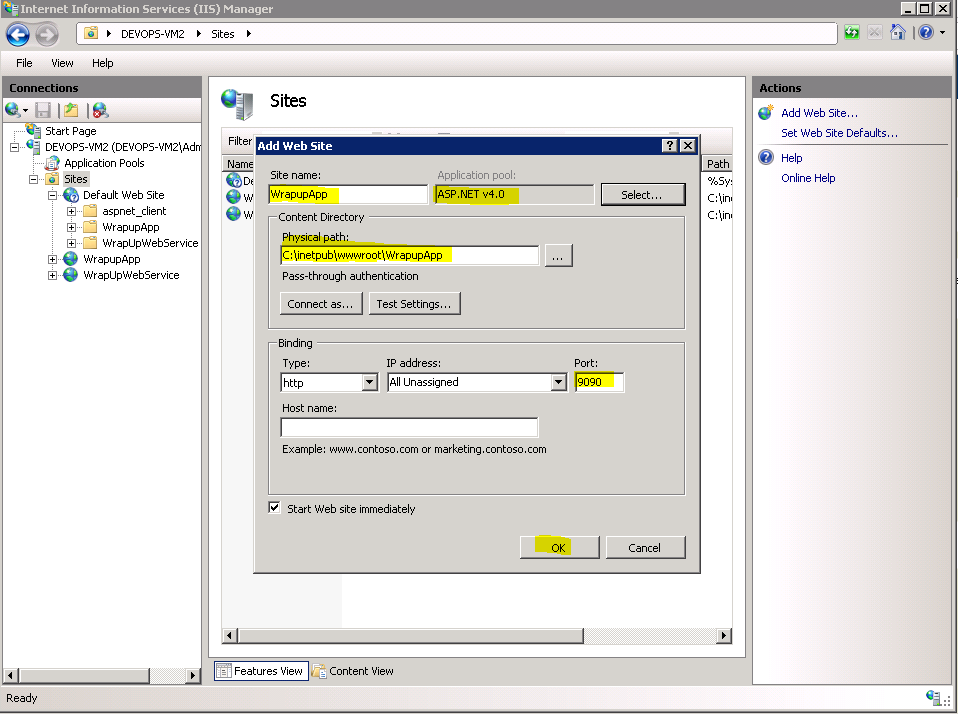
Task: Click the Create New Connection globe icon
Action: coord(13,110)
